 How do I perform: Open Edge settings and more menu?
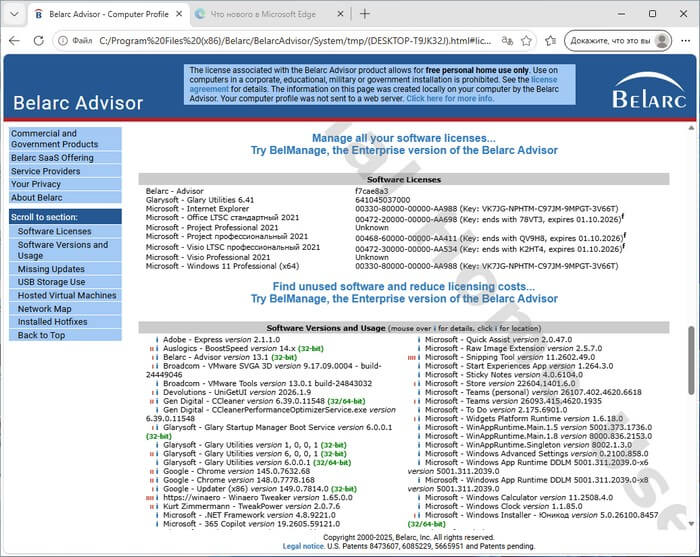pos(686,41)
